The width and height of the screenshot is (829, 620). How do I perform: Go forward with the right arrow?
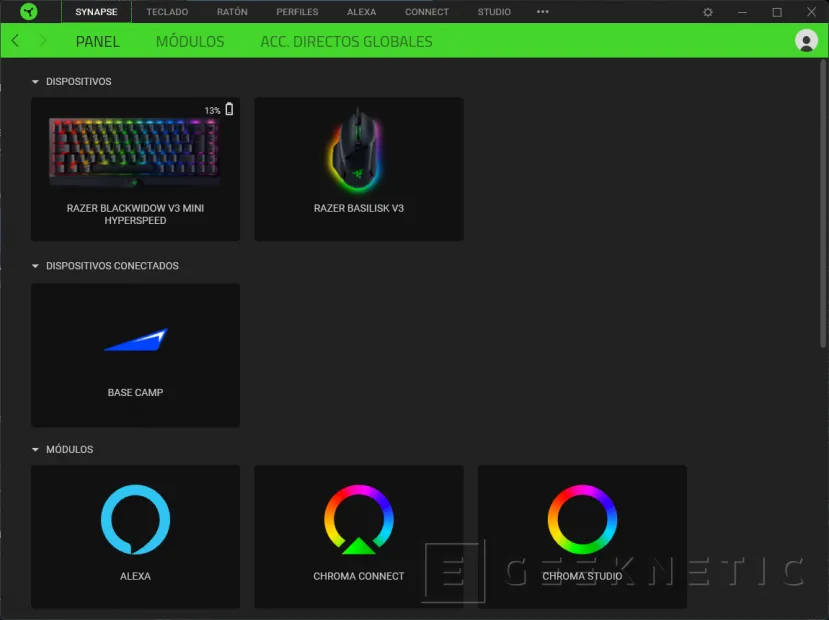pos(43,41)
